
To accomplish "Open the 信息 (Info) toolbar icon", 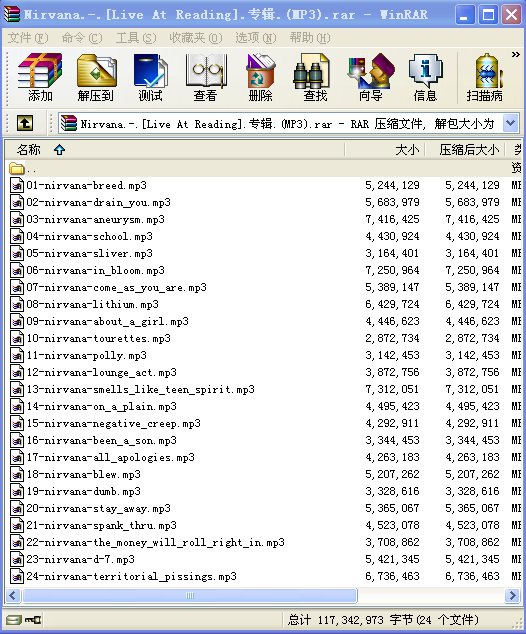I will click(425, 77).
